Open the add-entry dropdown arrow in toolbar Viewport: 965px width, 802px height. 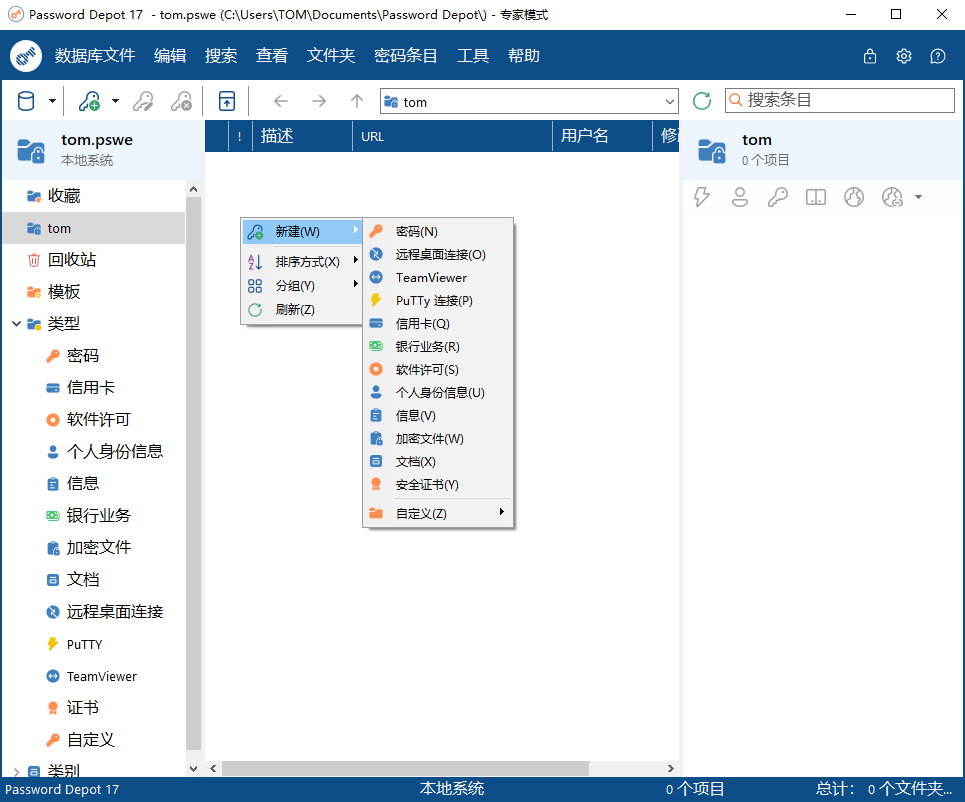[115, 101]
